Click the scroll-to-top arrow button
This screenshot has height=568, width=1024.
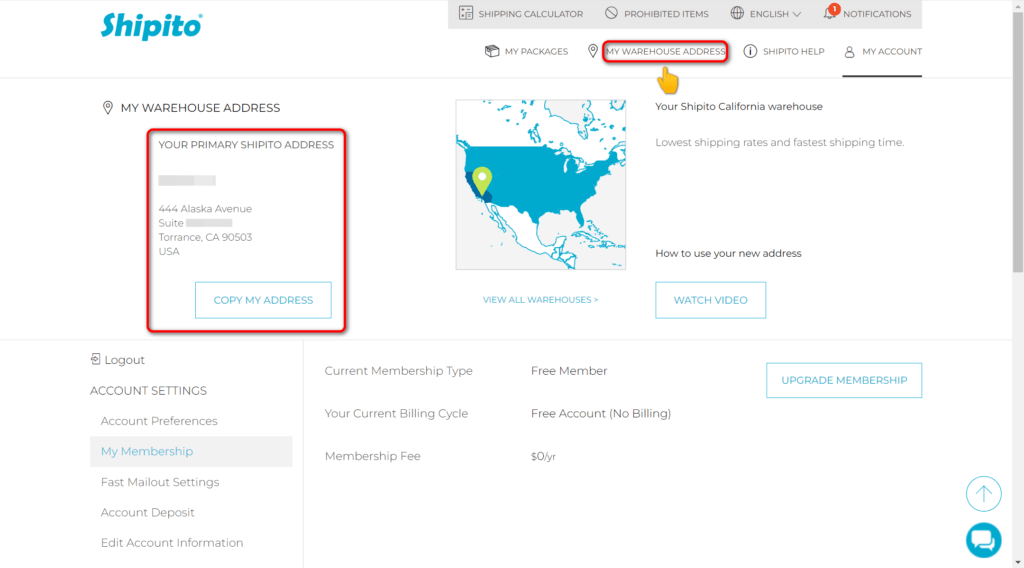[984, 494]
